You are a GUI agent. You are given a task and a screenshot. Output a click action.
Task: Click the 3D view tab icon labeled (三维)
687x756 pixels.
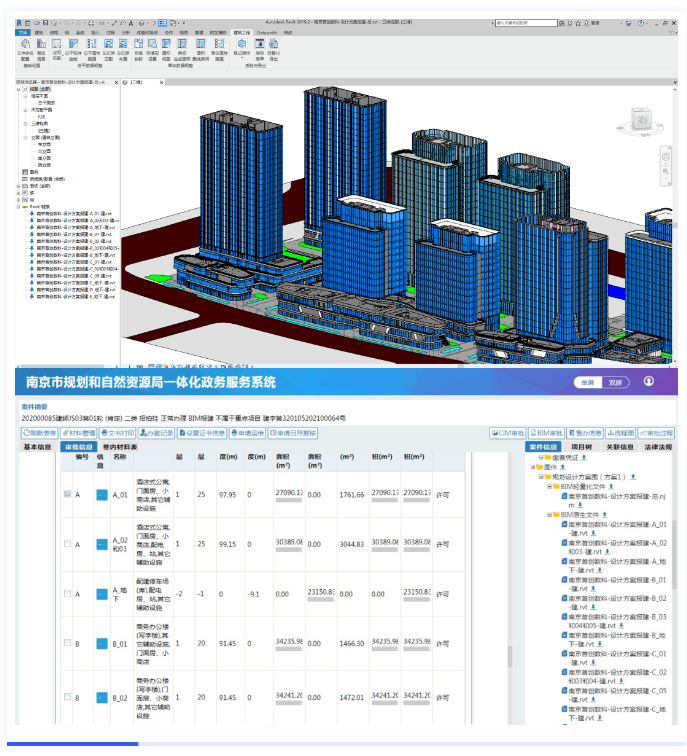coord(125,82)
